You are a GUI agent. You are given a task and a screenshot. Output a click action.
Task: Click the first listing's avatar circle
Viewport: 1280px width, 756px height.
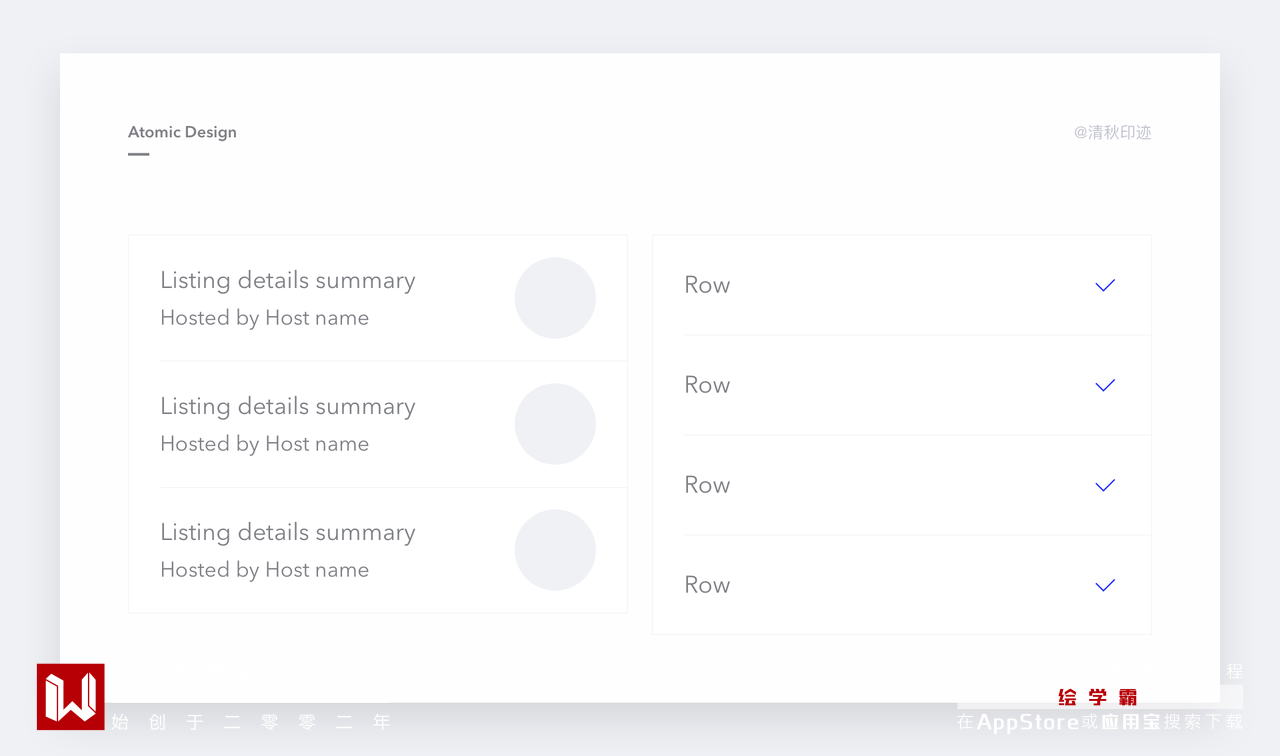(x=555, y=298)
